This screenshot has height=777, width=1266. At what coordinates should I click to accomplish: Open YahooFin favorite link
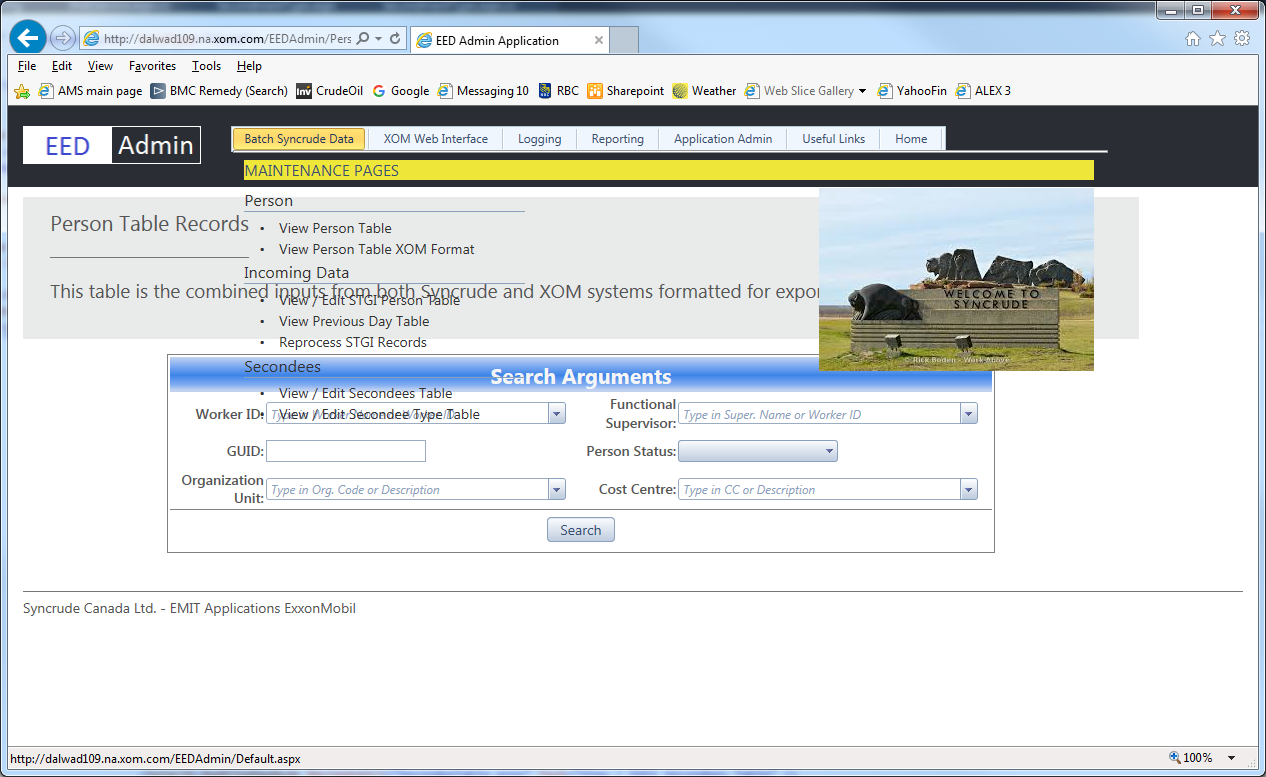[912, 91]
